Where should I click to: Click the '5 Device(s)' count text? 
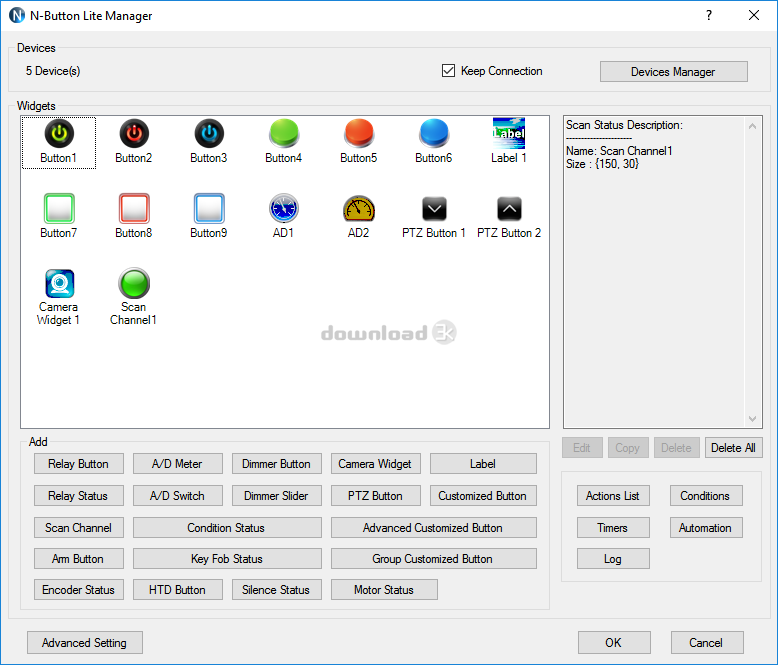[x=53, y=71]
